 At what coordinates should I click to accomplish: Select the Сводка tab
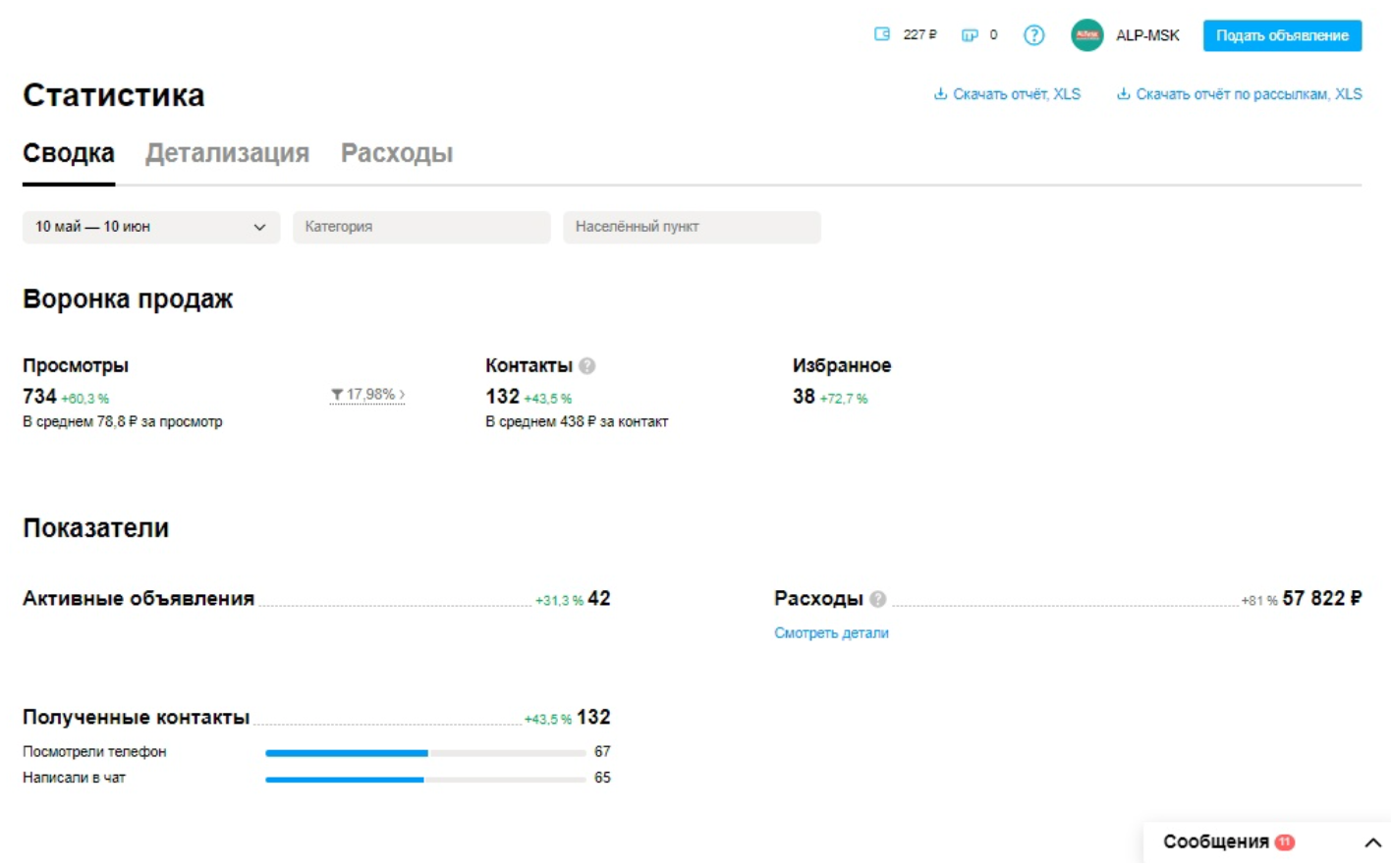(69, 153)
